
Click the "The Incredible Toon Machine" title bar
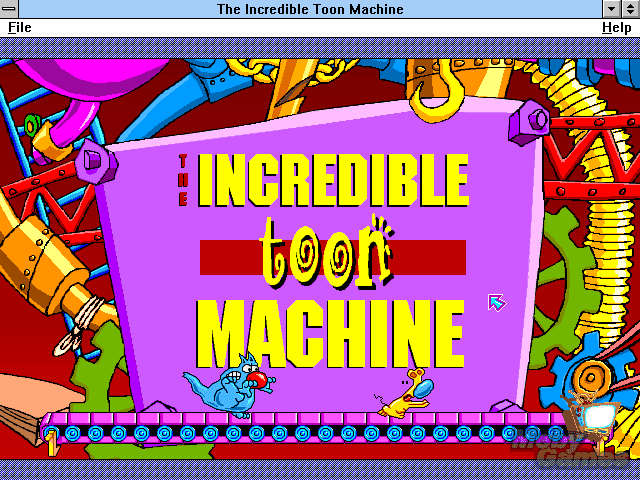[310, 9]
